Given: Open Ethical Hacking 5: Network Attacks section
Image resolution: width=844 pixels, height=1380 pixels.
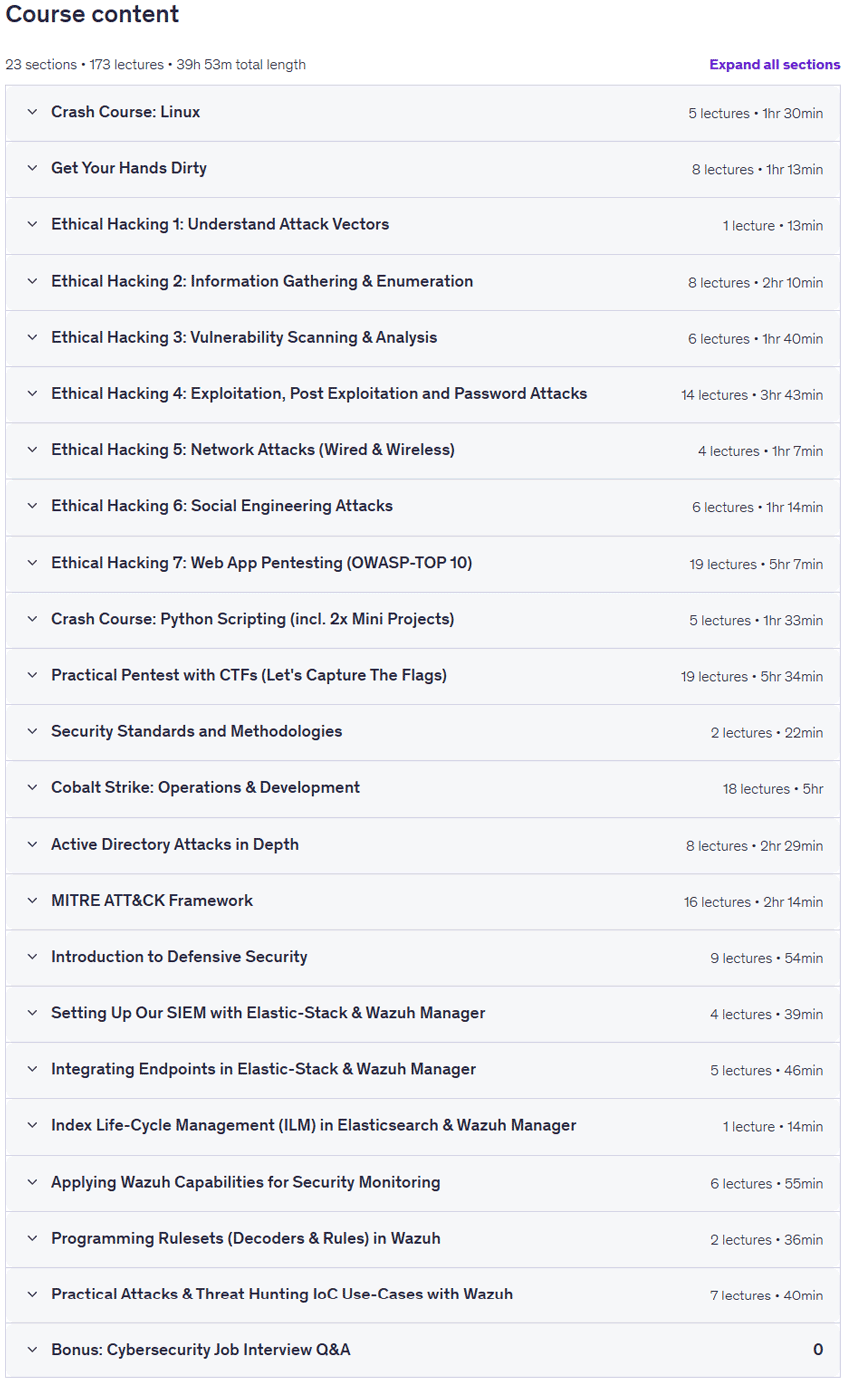Looking at the screenshot, I should 422,450.
